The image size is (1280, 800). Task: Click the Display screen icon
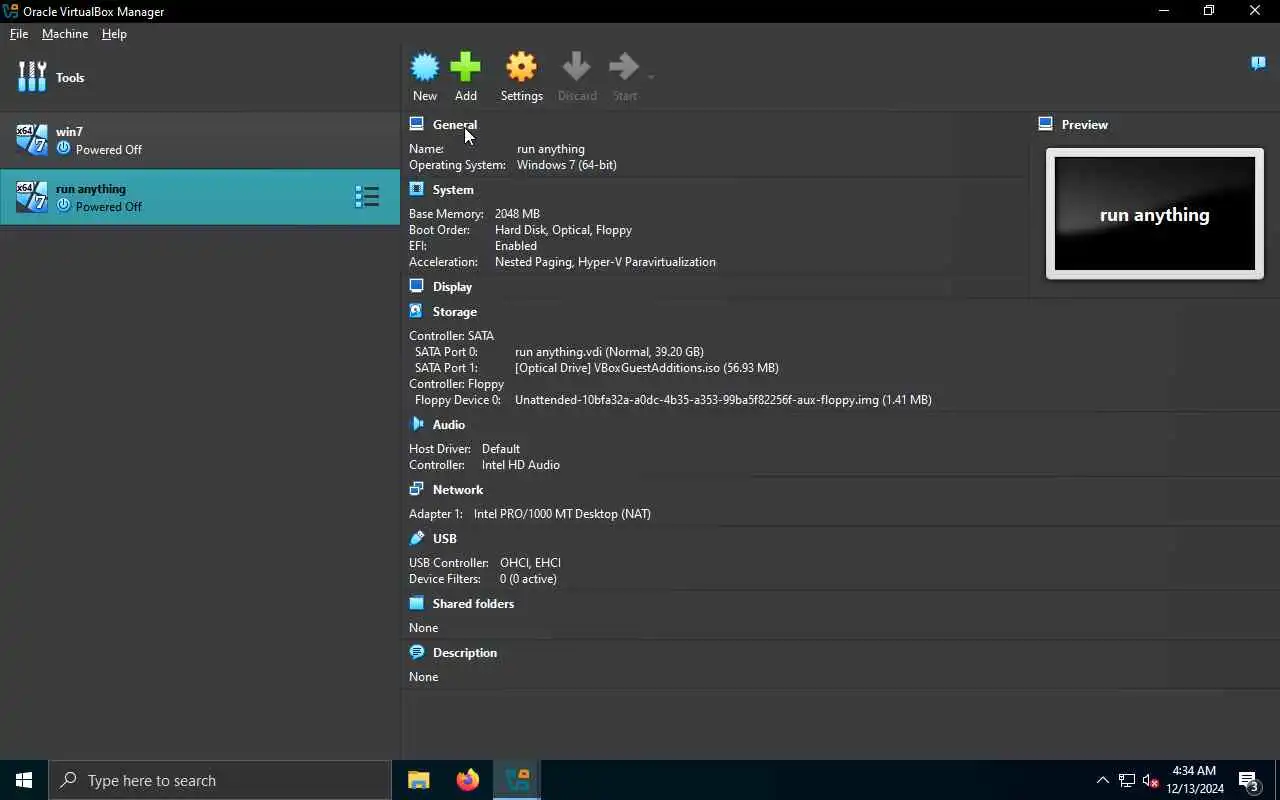click(416, 286)
